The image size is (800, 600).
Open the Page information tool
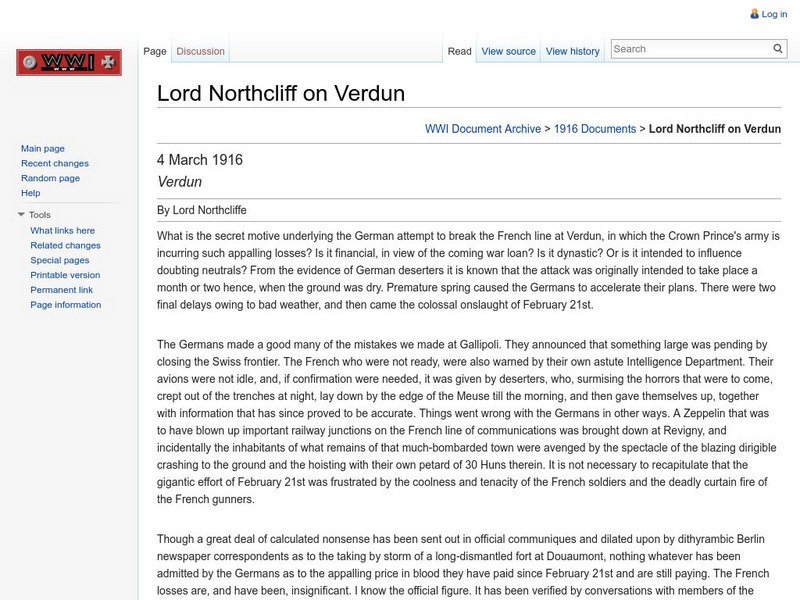click(66, 306)
